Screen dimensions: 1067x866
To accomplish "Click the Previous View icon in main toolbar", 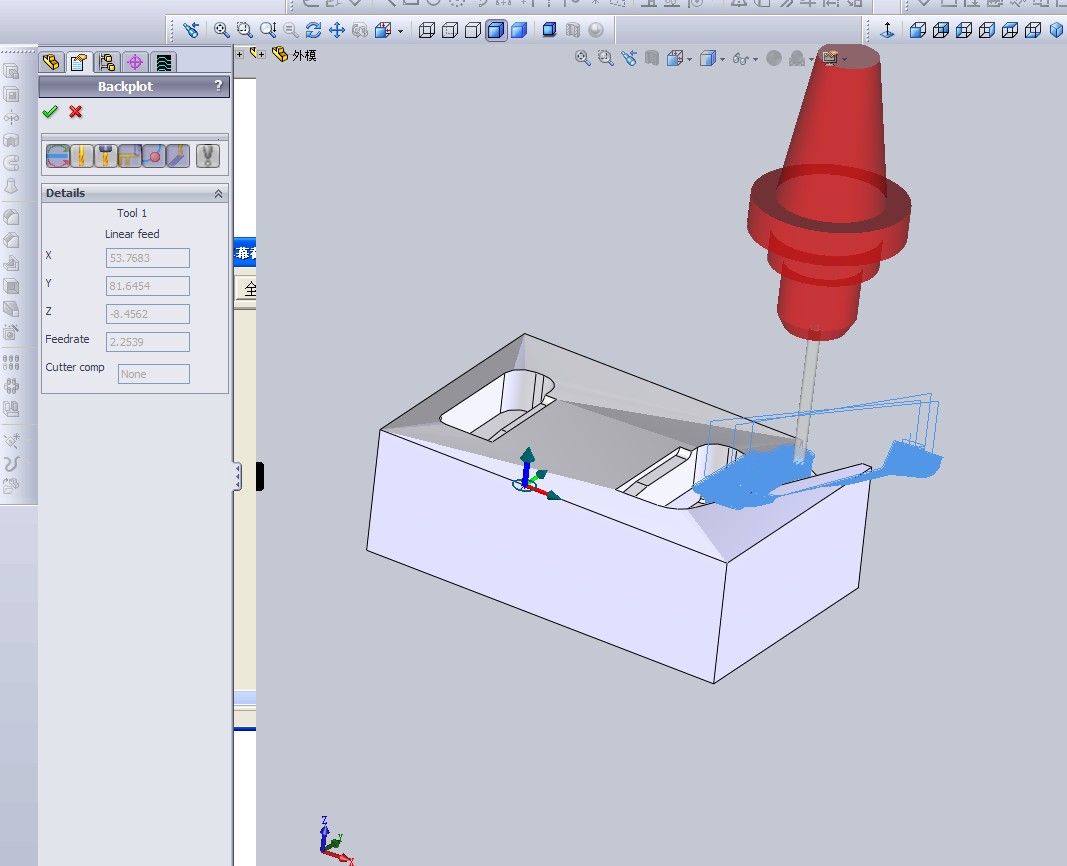I will coord(191,30).
